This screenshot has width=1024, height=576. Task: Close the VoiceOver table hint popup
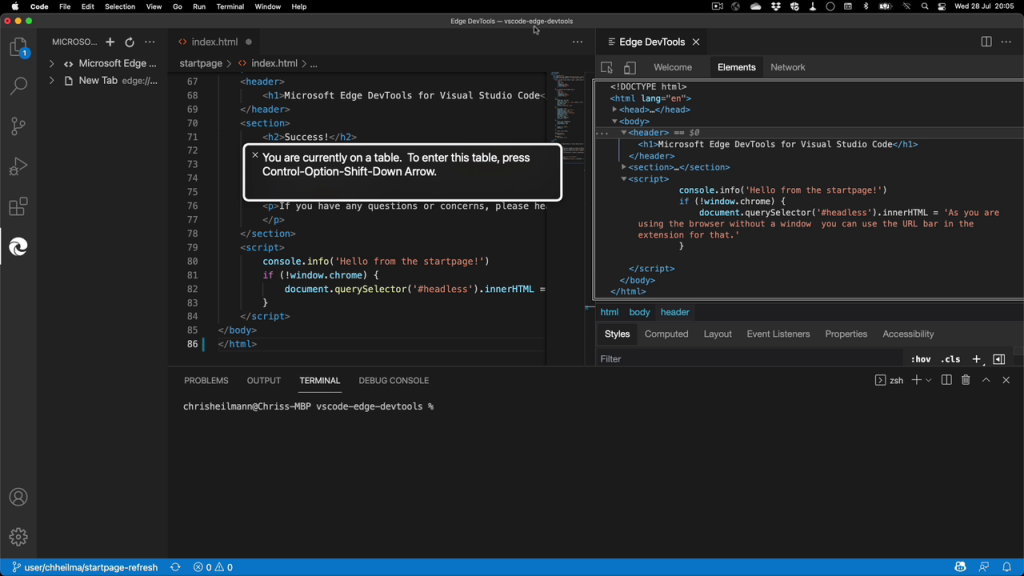pyautogui.click(x=255, y=155)
